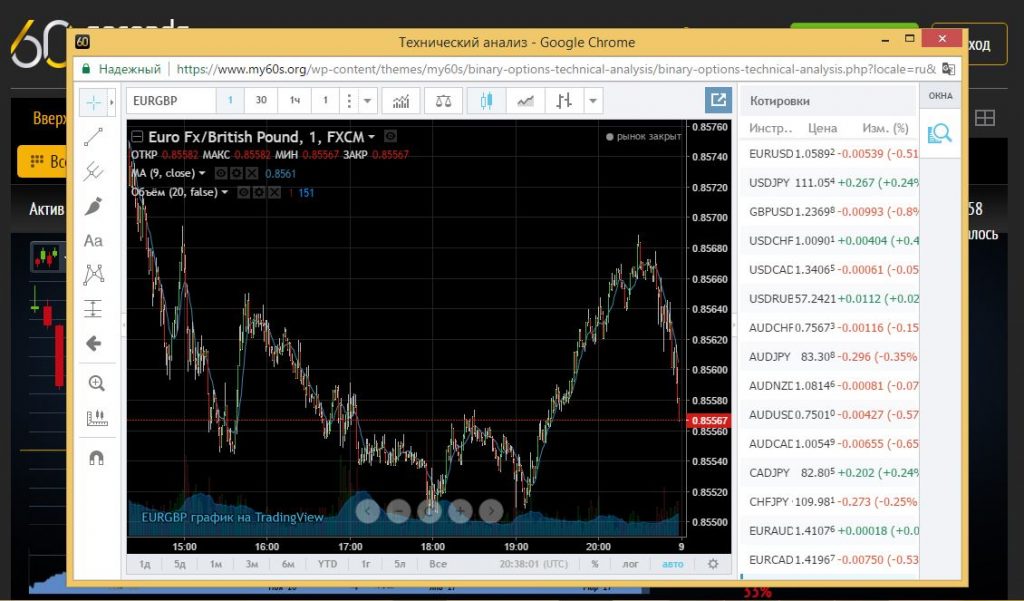
Task: Set the range to 1д
Action: coord(145,564)
